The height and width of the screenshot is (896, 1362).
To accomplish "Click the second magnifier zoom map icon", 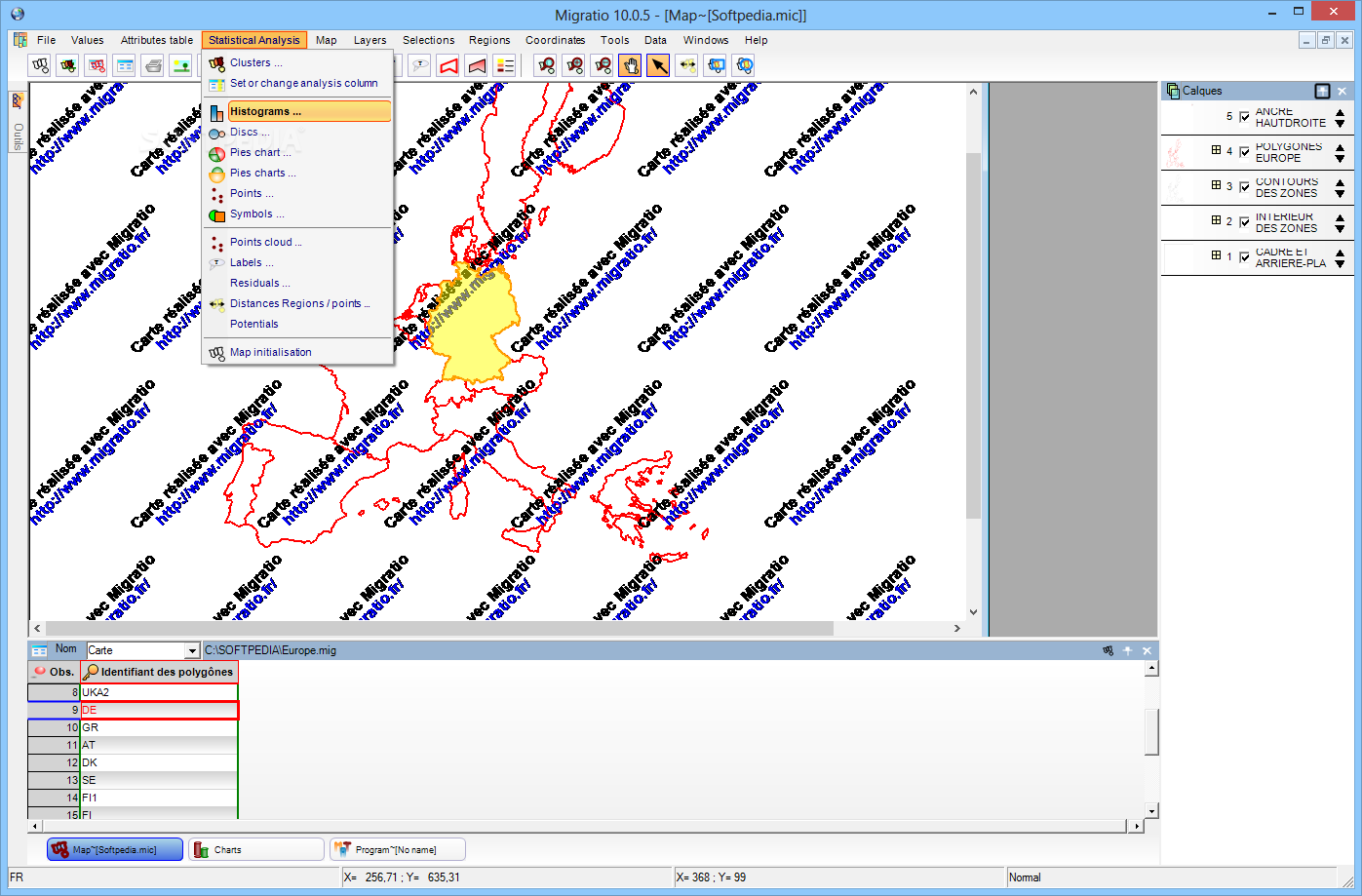I will tap(575, 65).
